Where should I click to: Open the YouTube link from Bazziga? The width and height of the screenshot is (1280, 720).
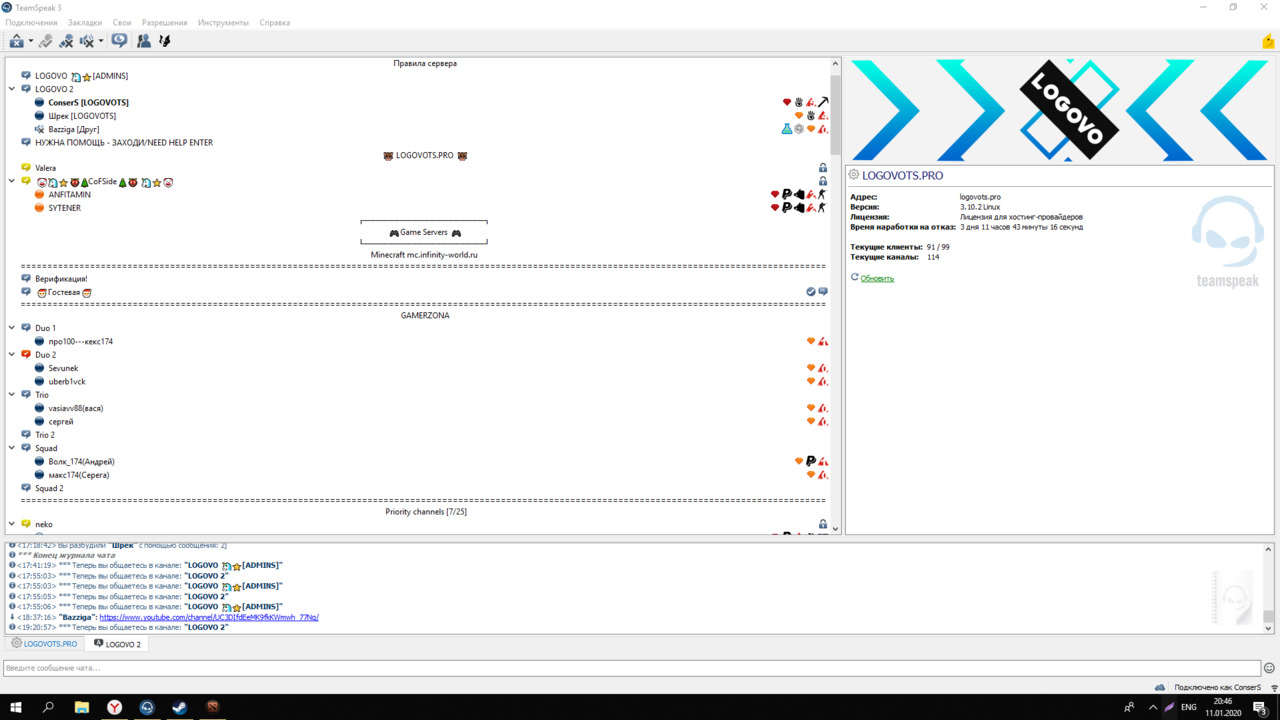208,617
